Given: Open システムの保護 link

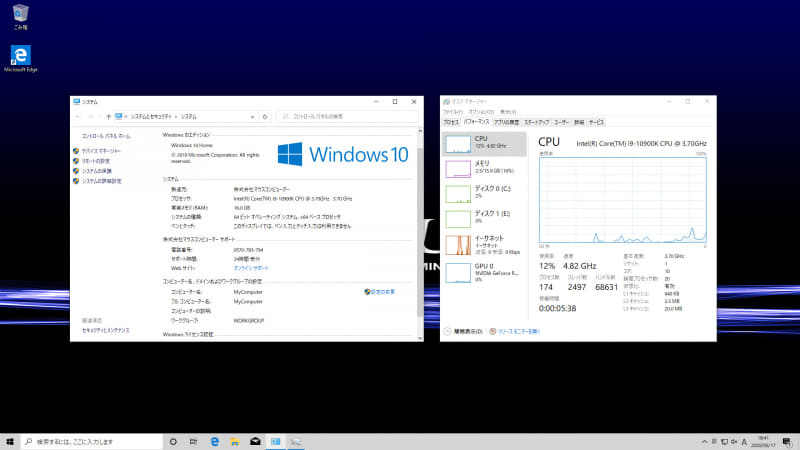Looking at the screenshot, I should pos(96,171).
